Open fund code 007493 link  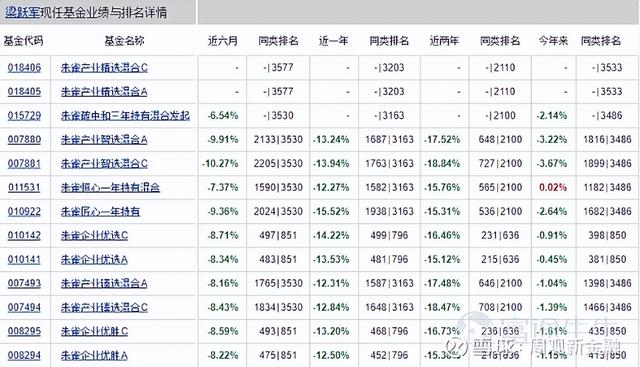(24, 283)
